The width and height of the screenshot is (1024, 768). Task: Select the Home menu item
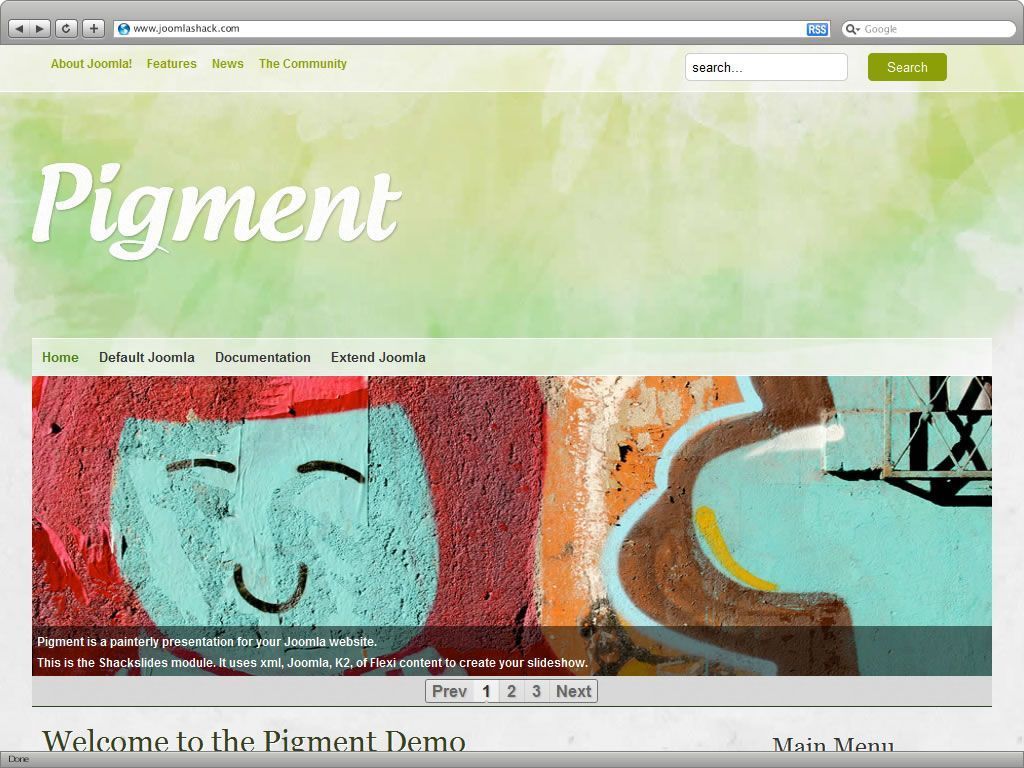point(60,357)
